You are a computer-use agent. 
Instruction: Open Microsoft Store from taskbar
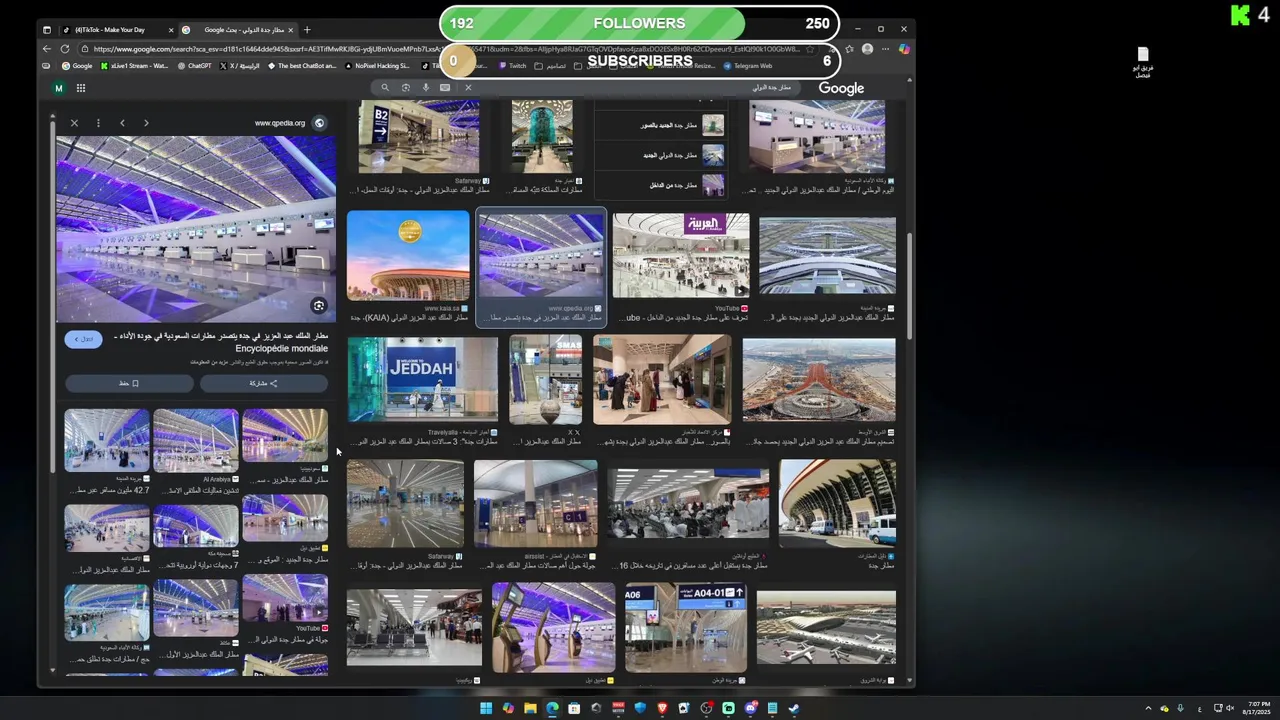coord(574,708)
